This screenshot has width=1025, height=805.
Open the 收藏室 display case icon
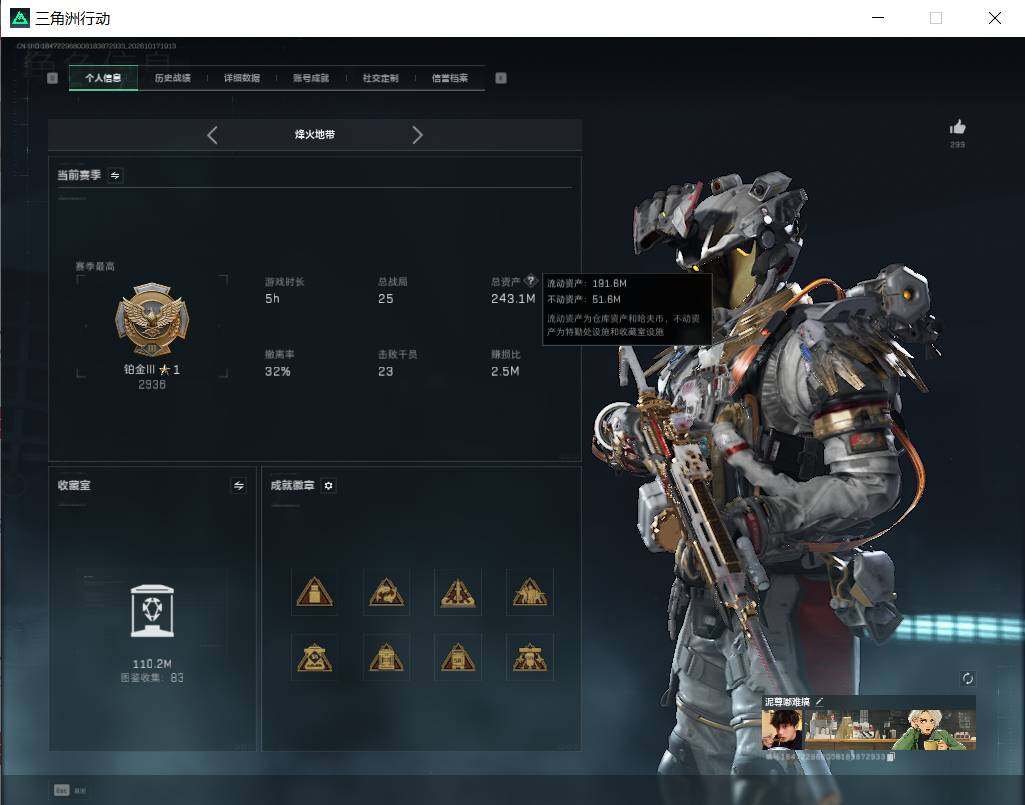coord(152,611)
